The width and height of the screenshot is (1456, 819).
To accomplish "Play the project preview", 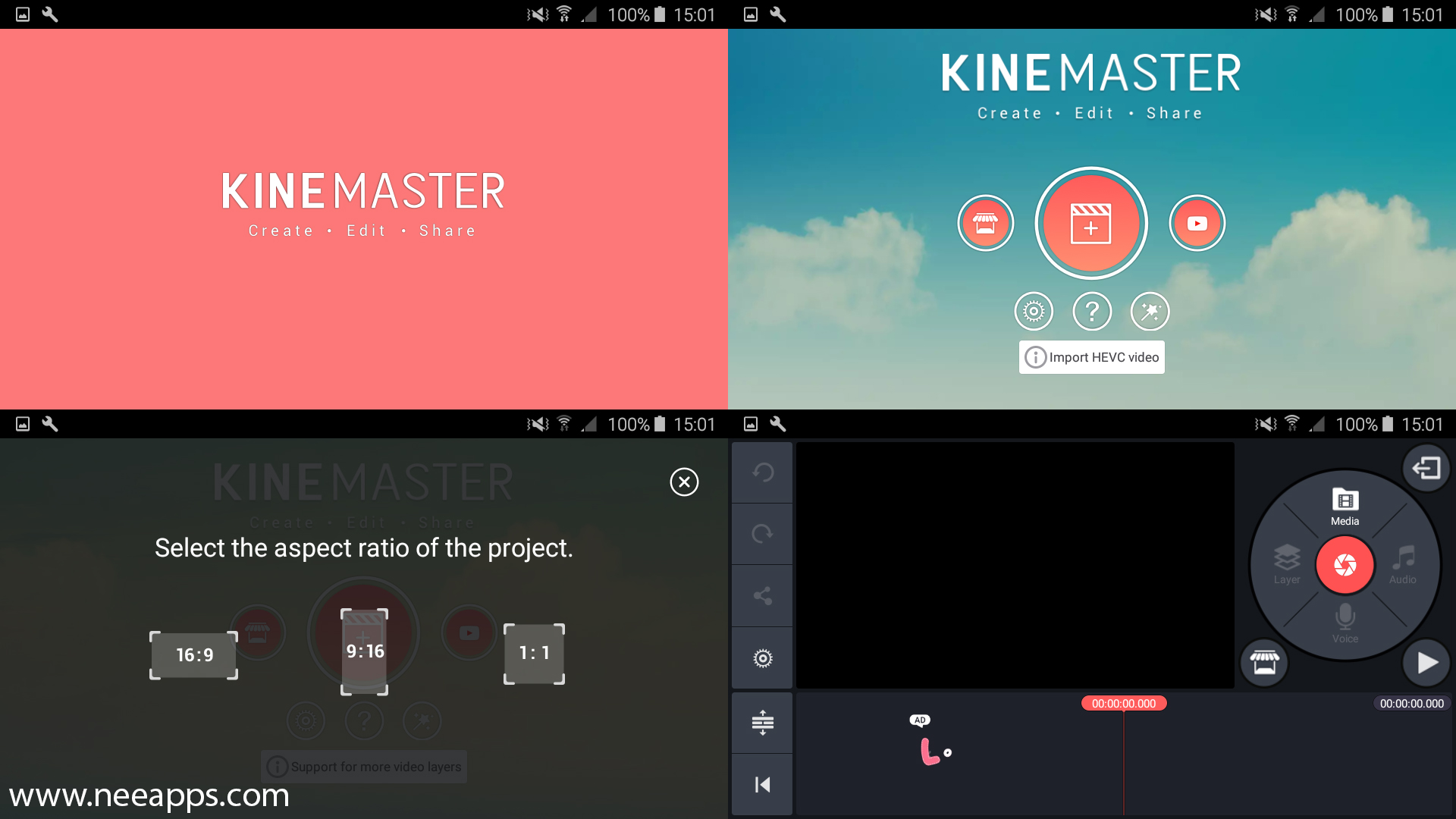I will click(1426, 663).
